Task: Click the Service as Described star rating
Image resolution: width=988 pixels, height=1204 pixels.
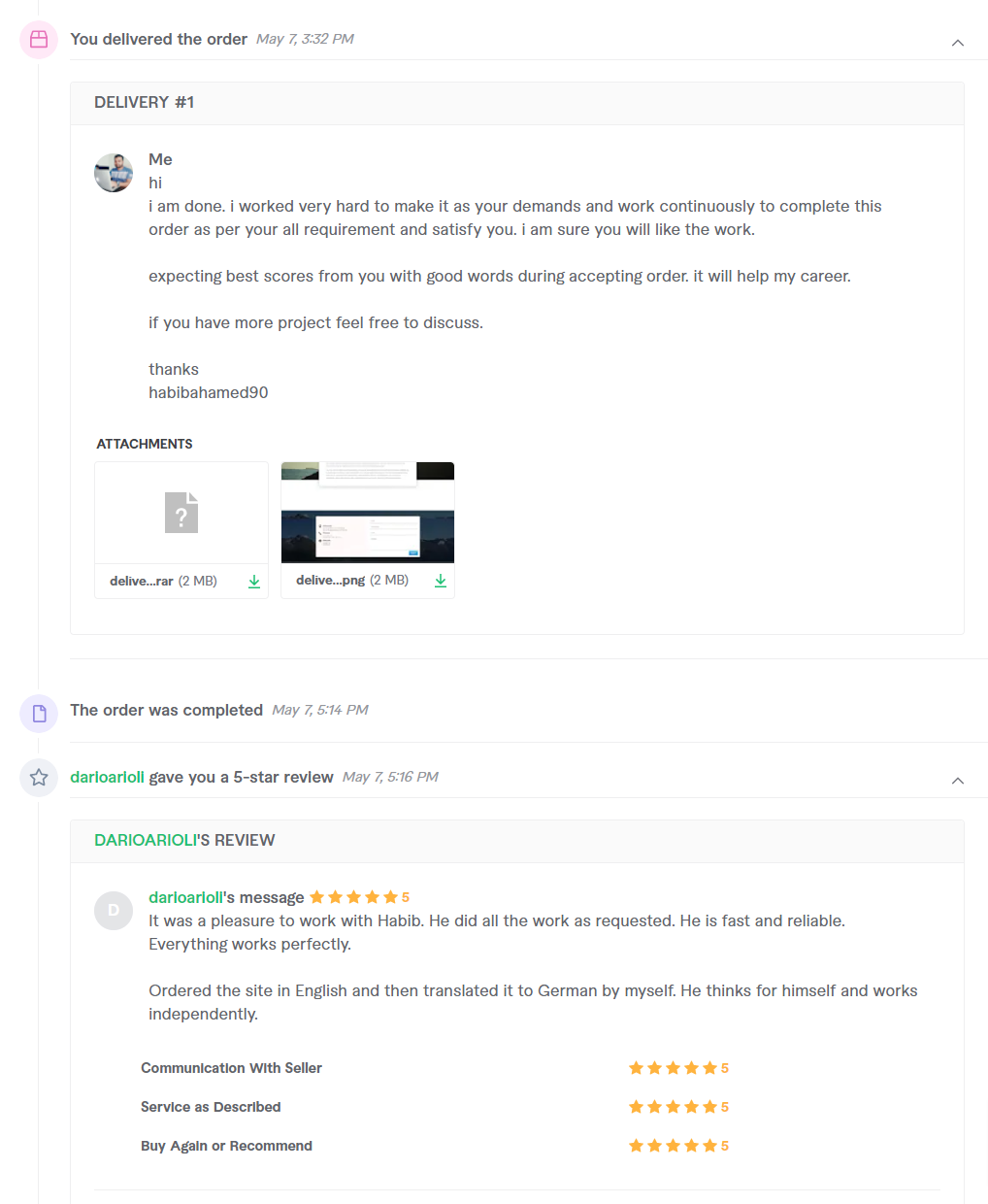Action: 677,1107
